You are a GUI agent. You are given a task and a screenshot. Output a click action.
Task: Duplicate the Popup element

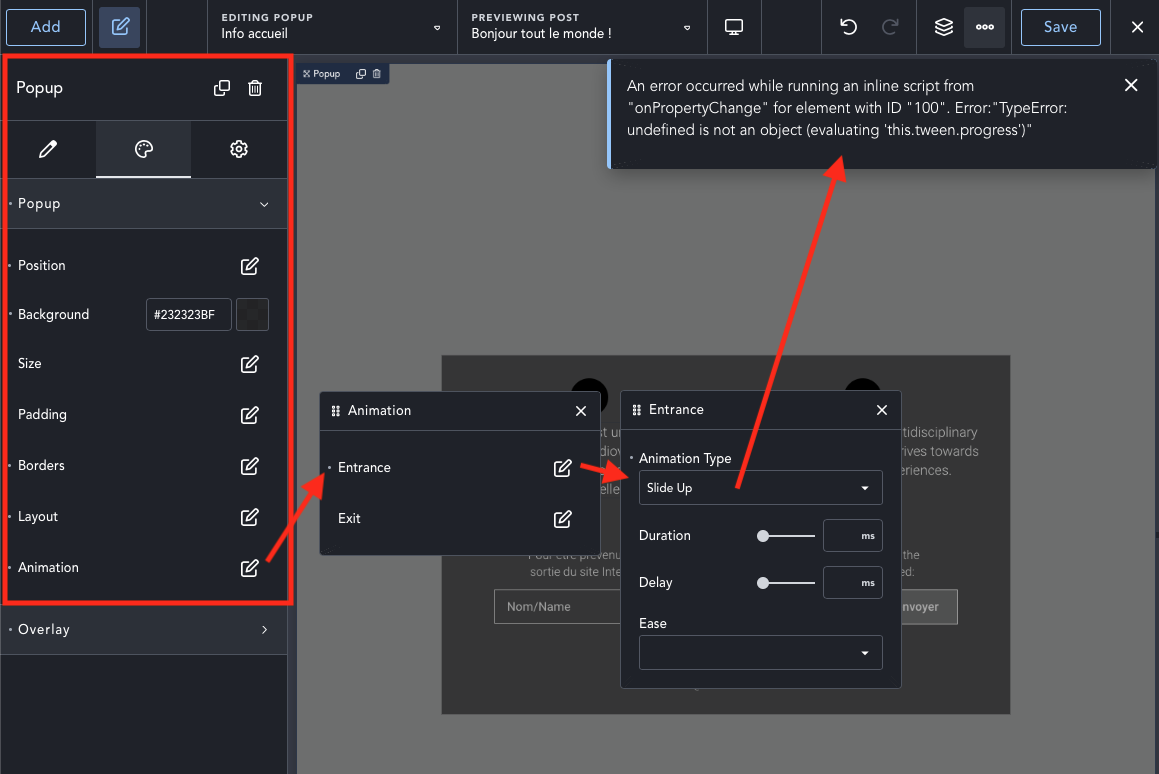(x=221, y=88)
